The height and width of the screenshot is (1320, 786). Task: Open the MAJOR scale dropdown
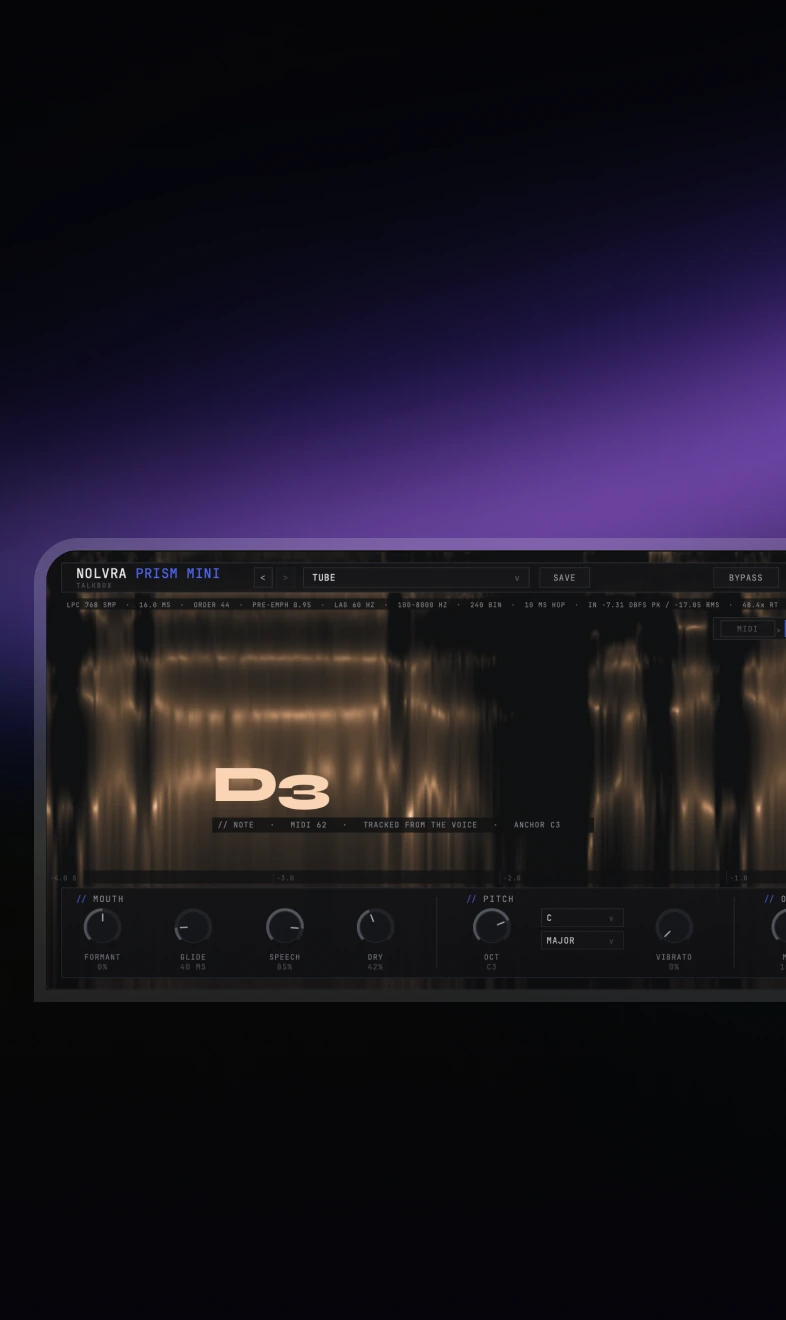[582, 940]
